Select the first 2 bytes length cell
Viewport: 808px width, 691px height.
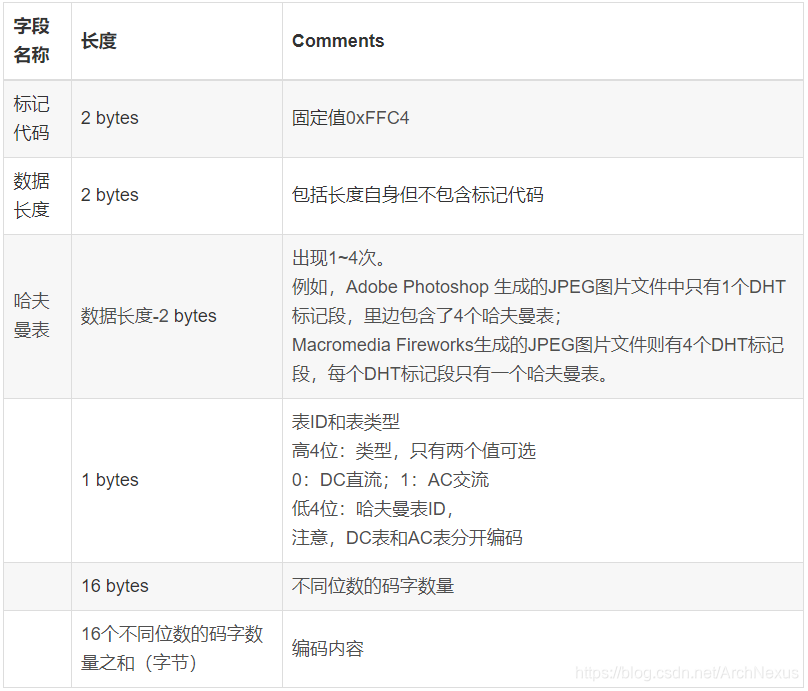tap(109, 117)
